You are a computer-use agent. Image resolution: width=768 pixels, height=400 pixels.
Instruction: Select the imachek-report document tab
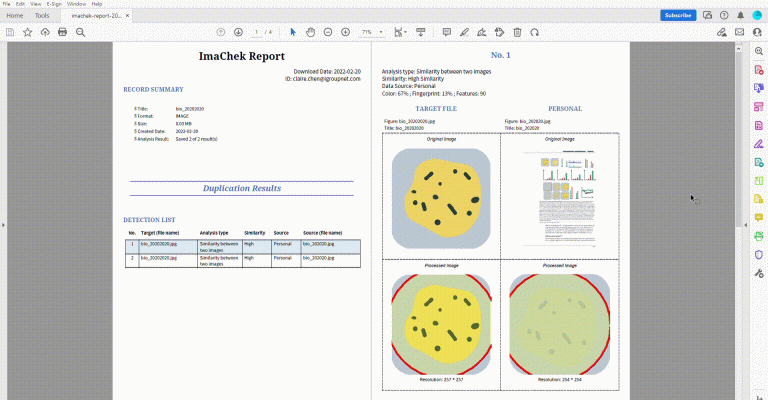point(96,16)
